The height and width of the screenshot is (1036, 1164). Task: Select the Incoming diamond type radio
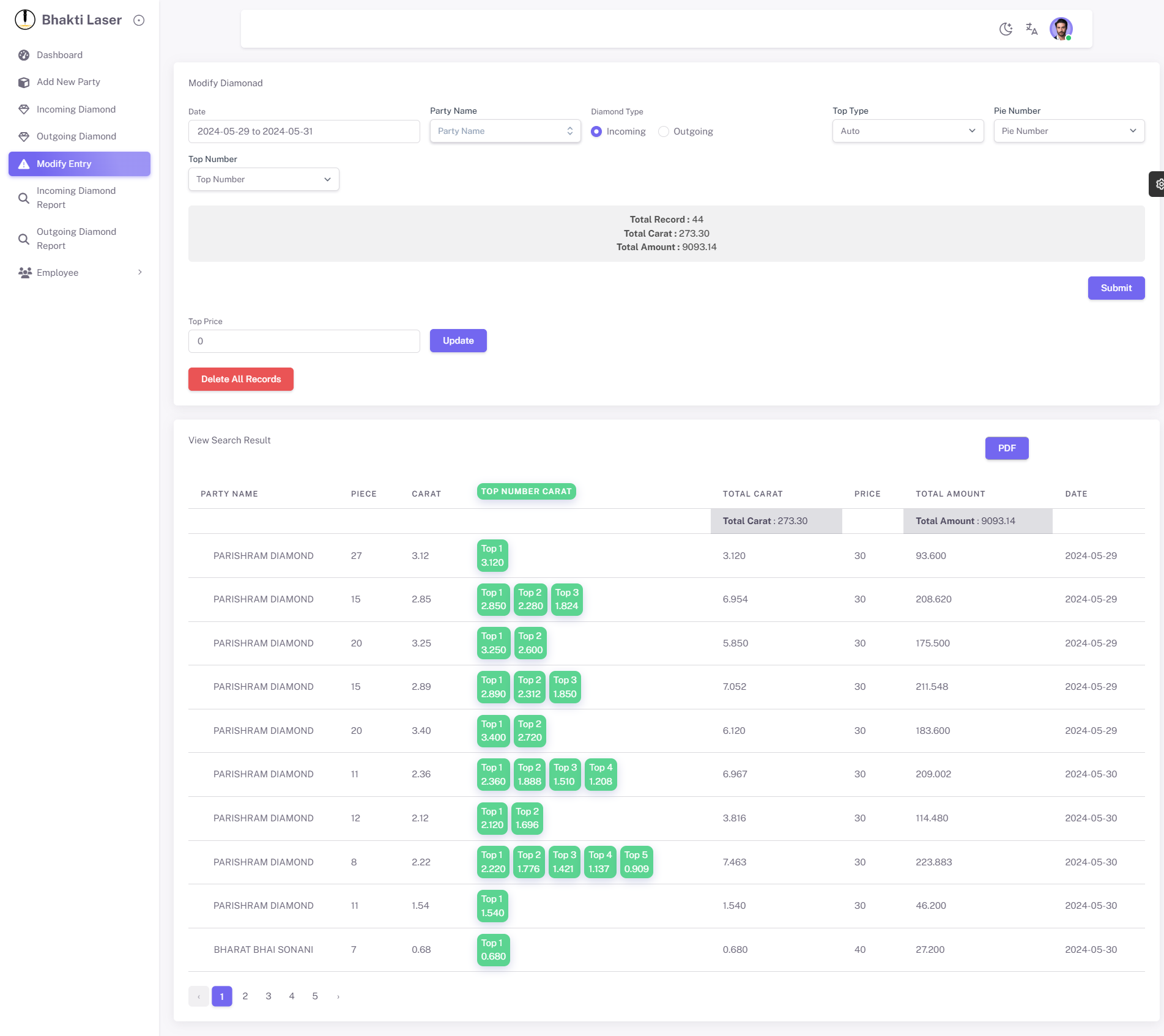coord(596,131)
